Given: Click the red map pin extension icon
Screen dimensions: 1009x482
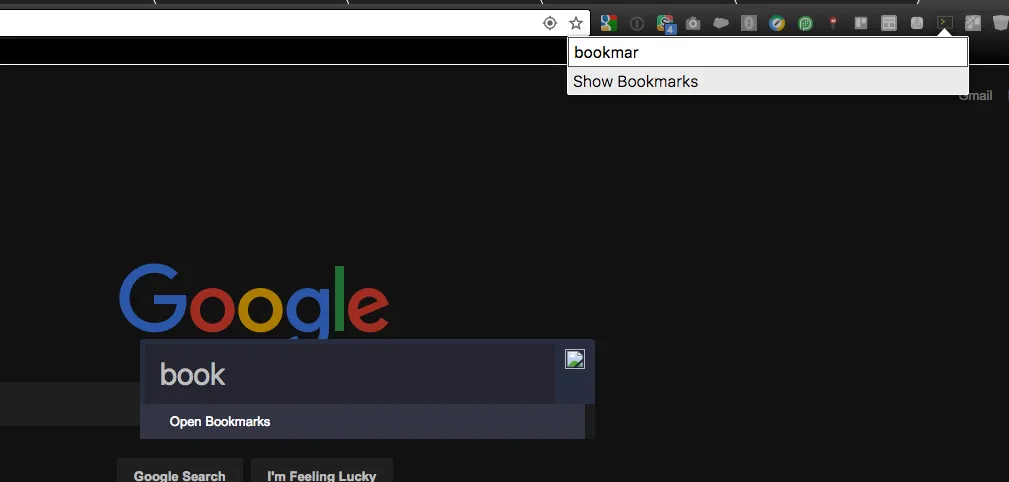Looking at the screenshot, I should [x=833, y=24].
